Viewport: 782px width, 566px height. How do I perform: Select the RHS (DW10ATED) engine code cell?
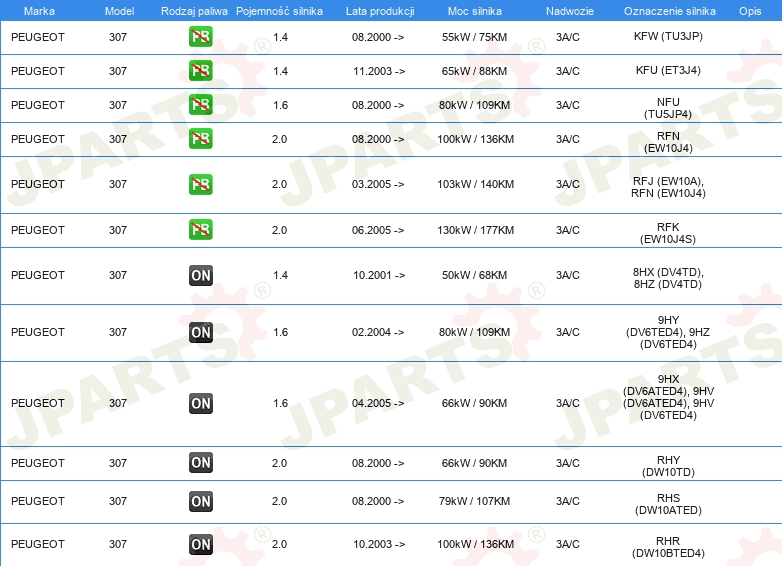click(x=668, y=504)
